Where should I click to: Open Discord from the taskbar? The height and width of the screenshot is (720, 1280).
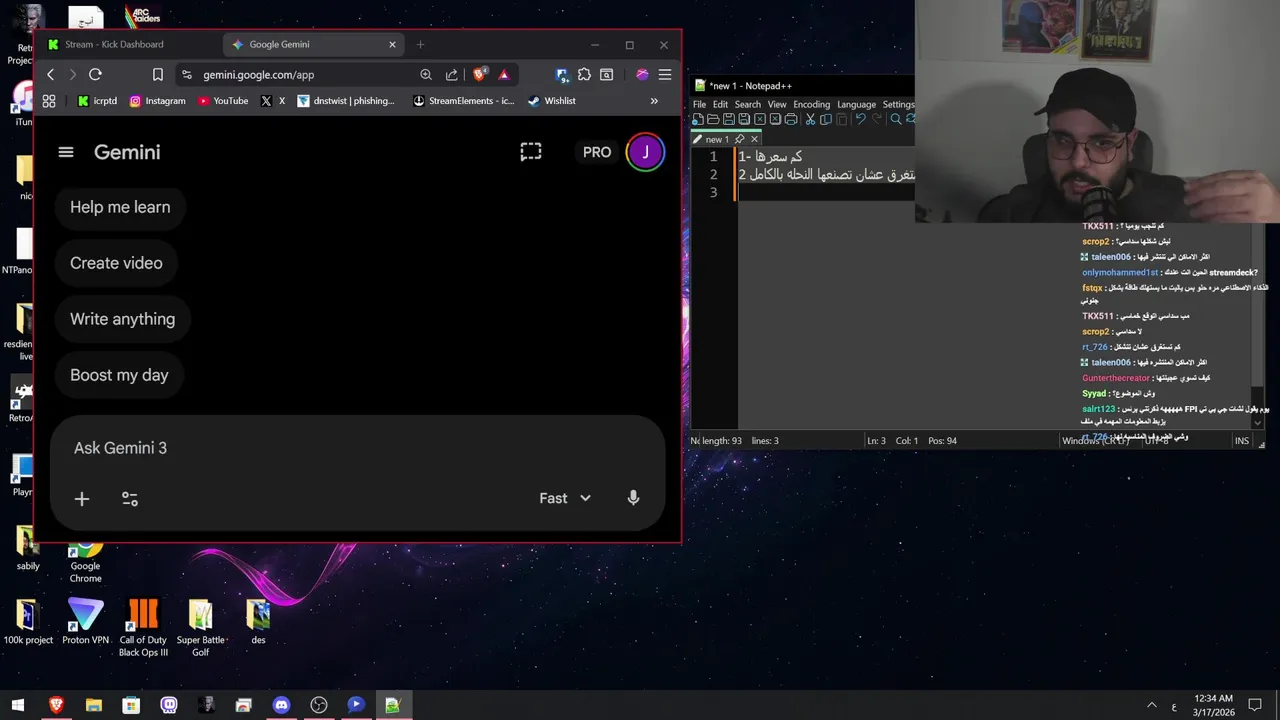(x=281, y=705)
